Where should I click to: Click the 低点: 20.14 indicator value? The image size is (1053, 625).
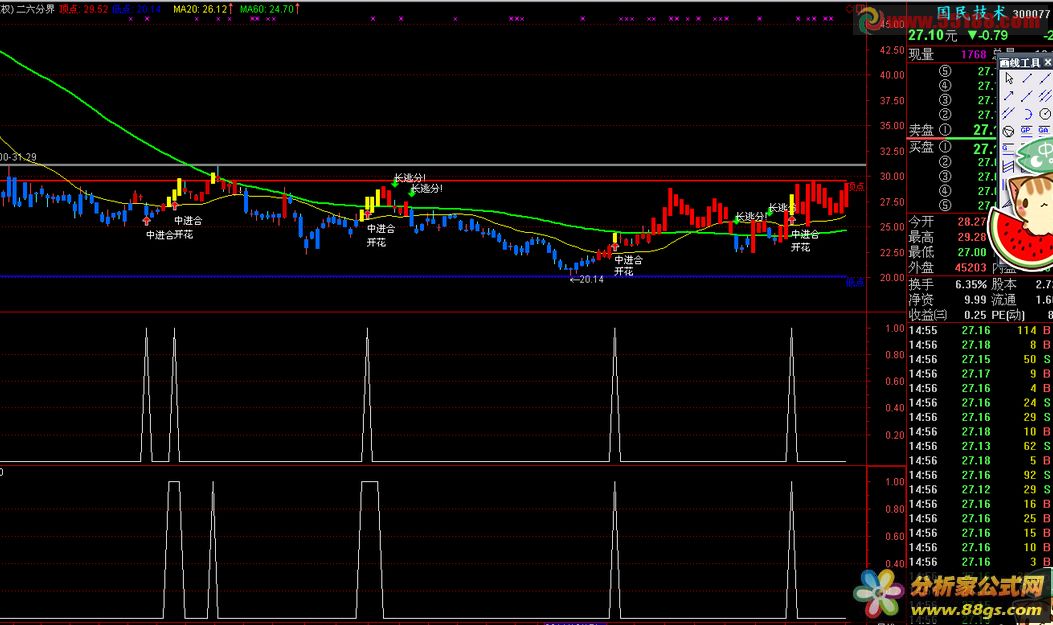[x=136, y=9]
